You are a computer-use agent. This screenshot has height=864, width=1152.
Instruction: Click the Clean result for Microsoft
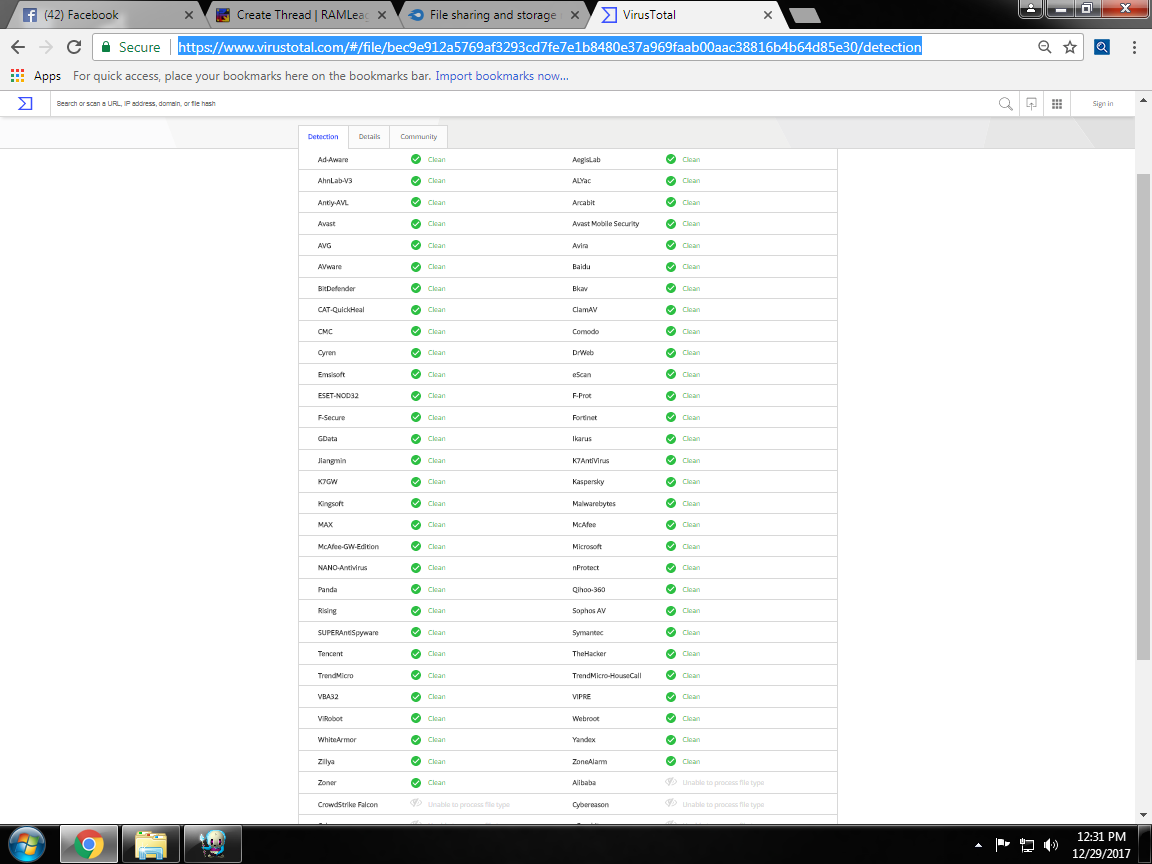pyautogui.click(x=691, y=547)
